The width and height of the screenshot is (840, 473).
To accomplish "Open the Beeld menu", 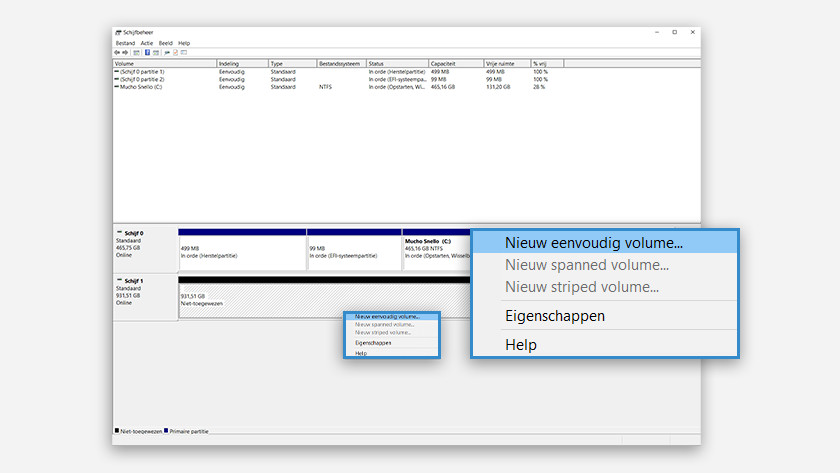I will click(x=165, y=43).
